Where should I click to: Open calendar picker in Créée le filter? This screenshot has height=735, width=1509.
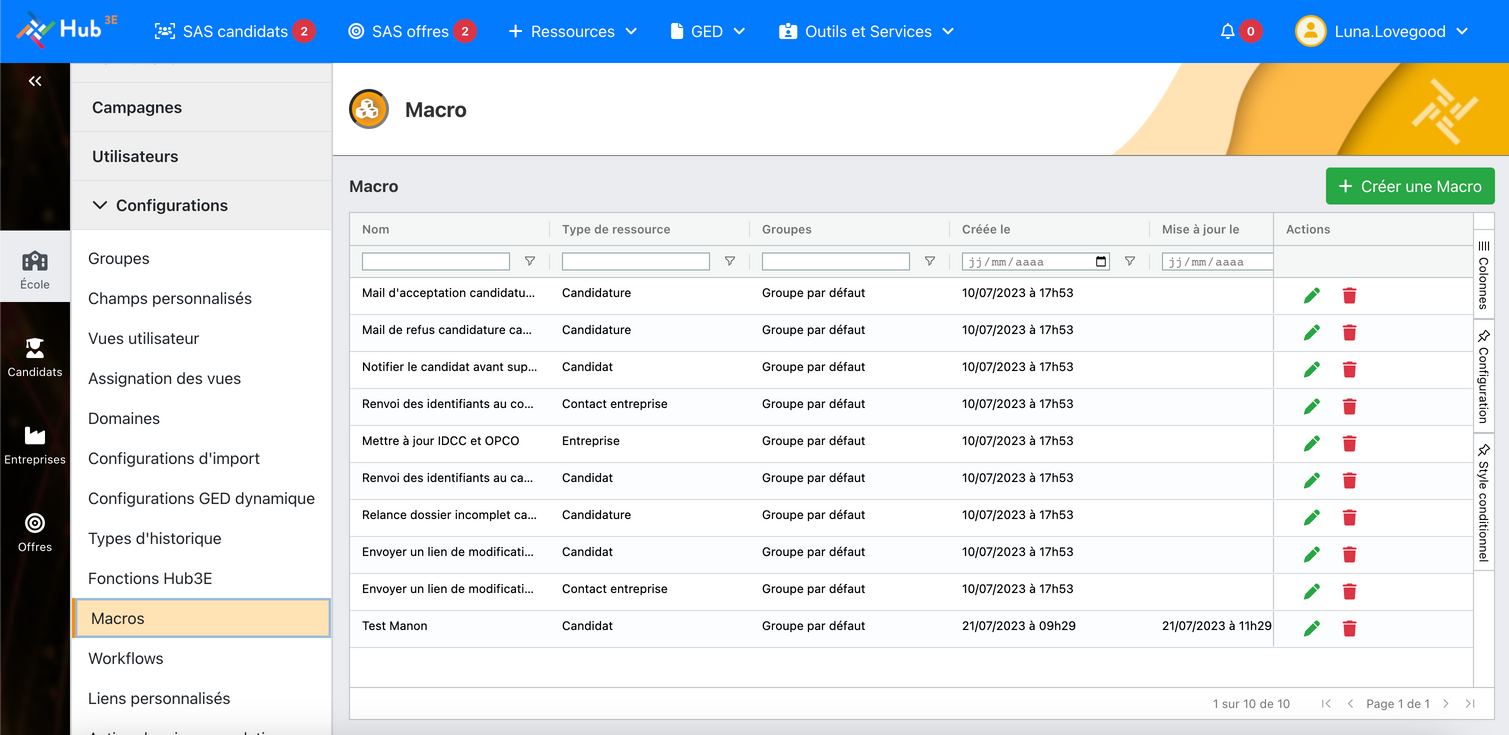1101,262
